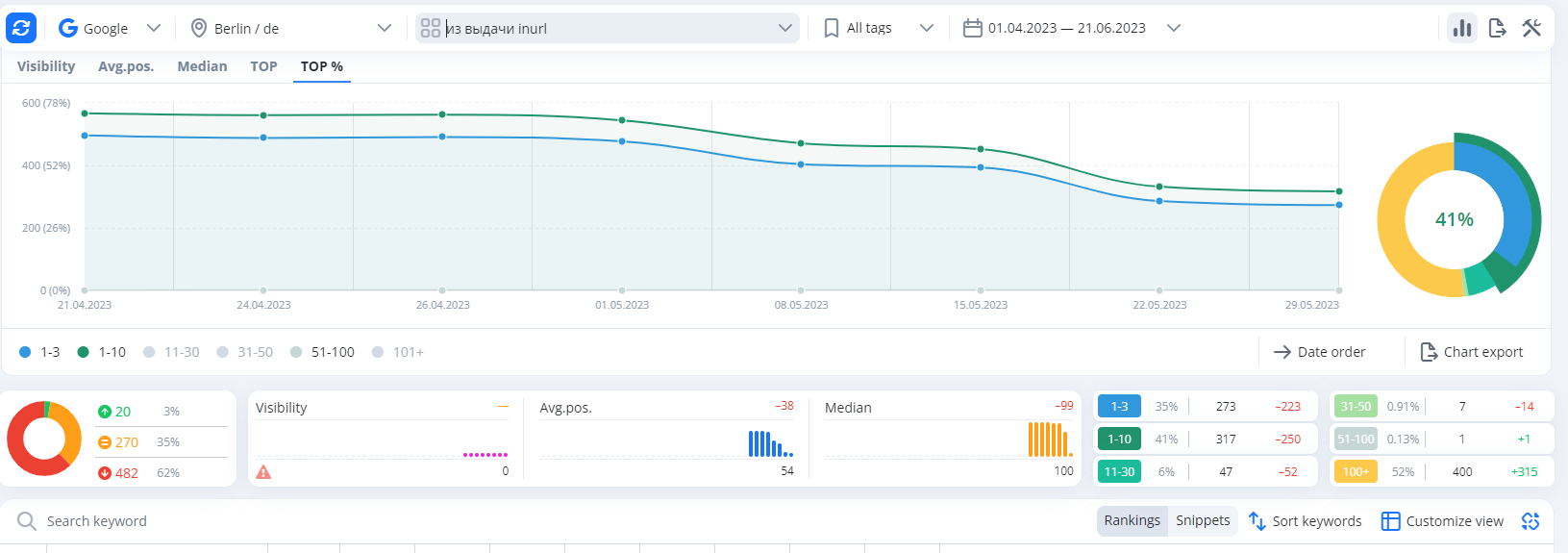1568x553 pixels.
Task: Switch to the Median tab
Action: tap(202, 66)
